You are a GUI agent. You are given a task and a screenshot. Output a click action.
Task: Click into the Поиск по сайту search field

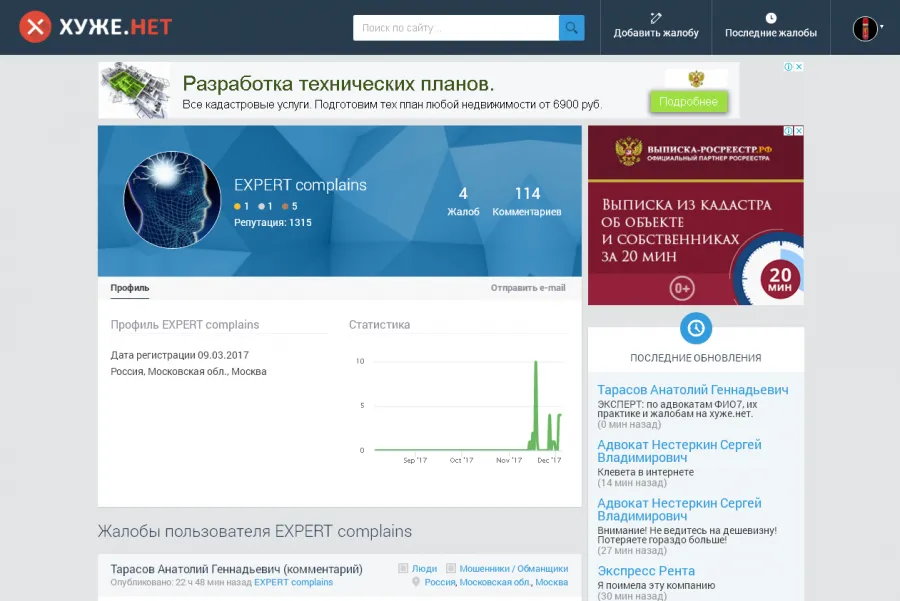[456, 28]
